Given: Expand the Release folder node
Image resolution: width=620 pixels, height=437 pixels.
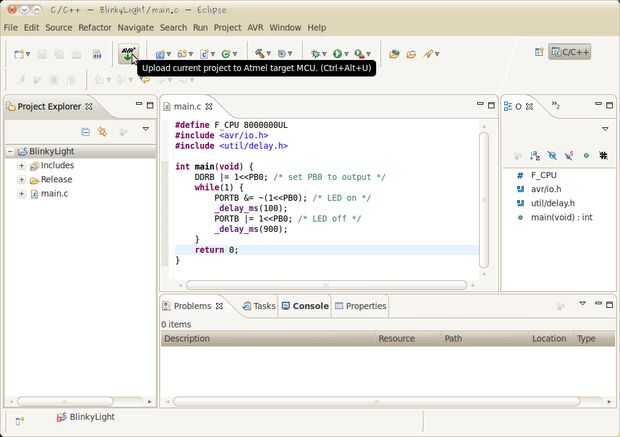Looking at the screenshot, I should pyautogui.click(x=21, y=179).
